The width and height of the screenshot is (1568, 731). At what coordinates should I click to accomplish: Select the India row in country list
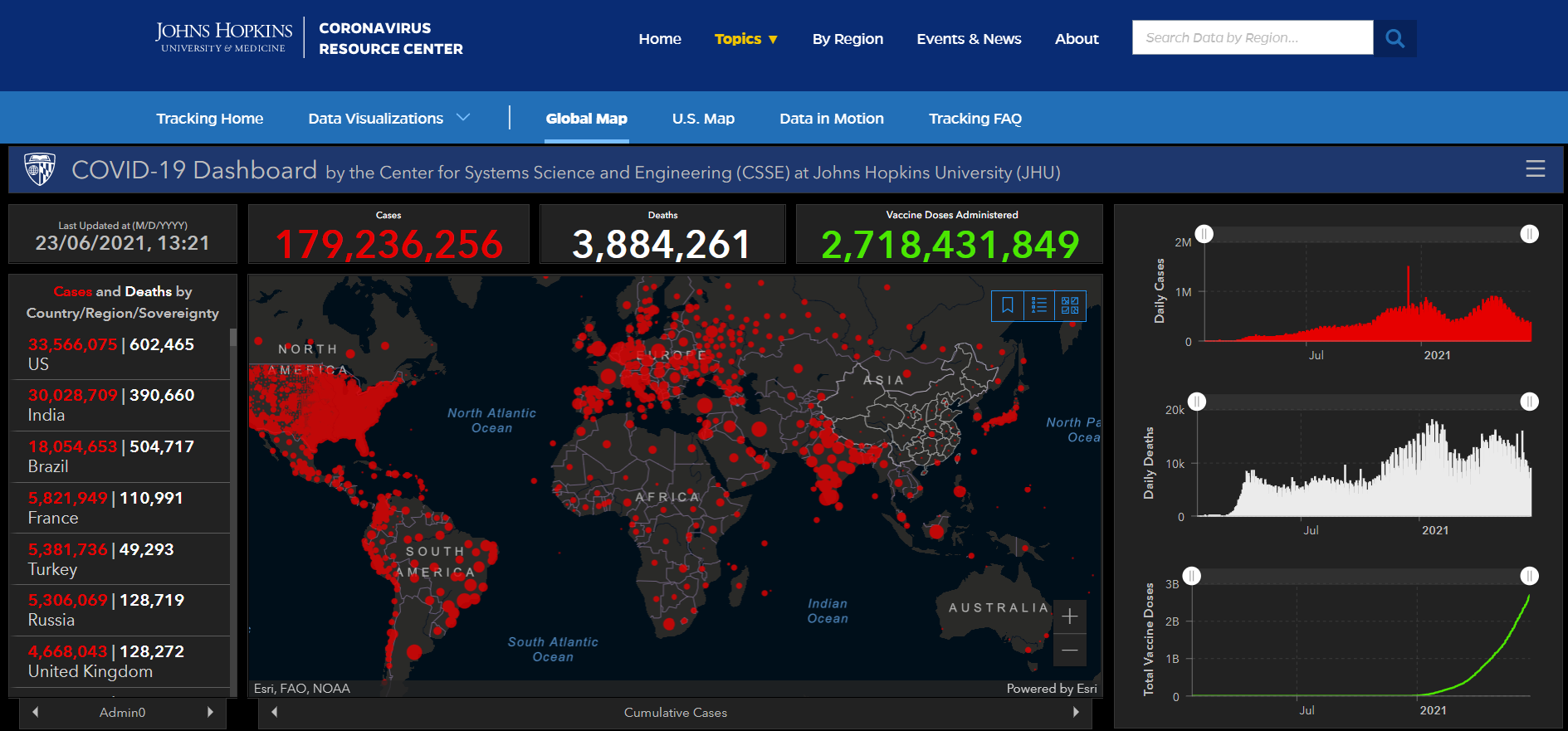(x=120, y=405)
